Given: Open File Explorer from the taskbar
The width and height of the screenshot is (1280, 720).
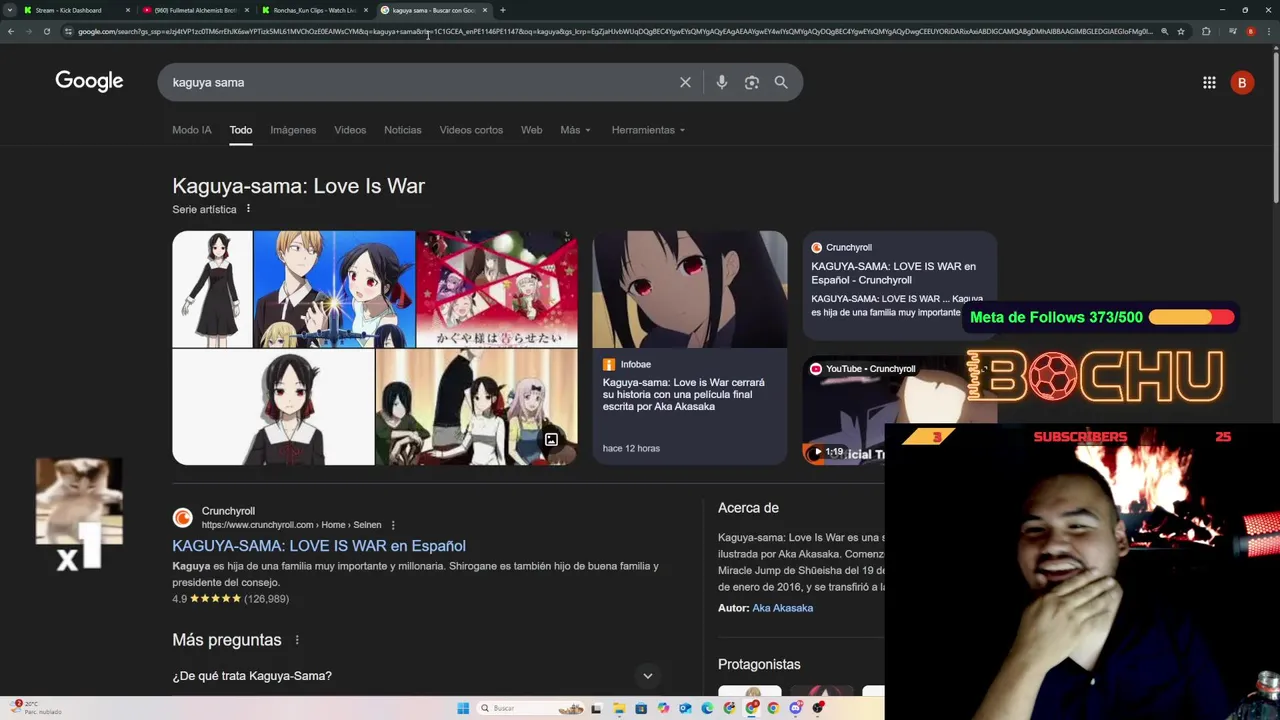Looking at the screenshot, I should click(619, 708).
